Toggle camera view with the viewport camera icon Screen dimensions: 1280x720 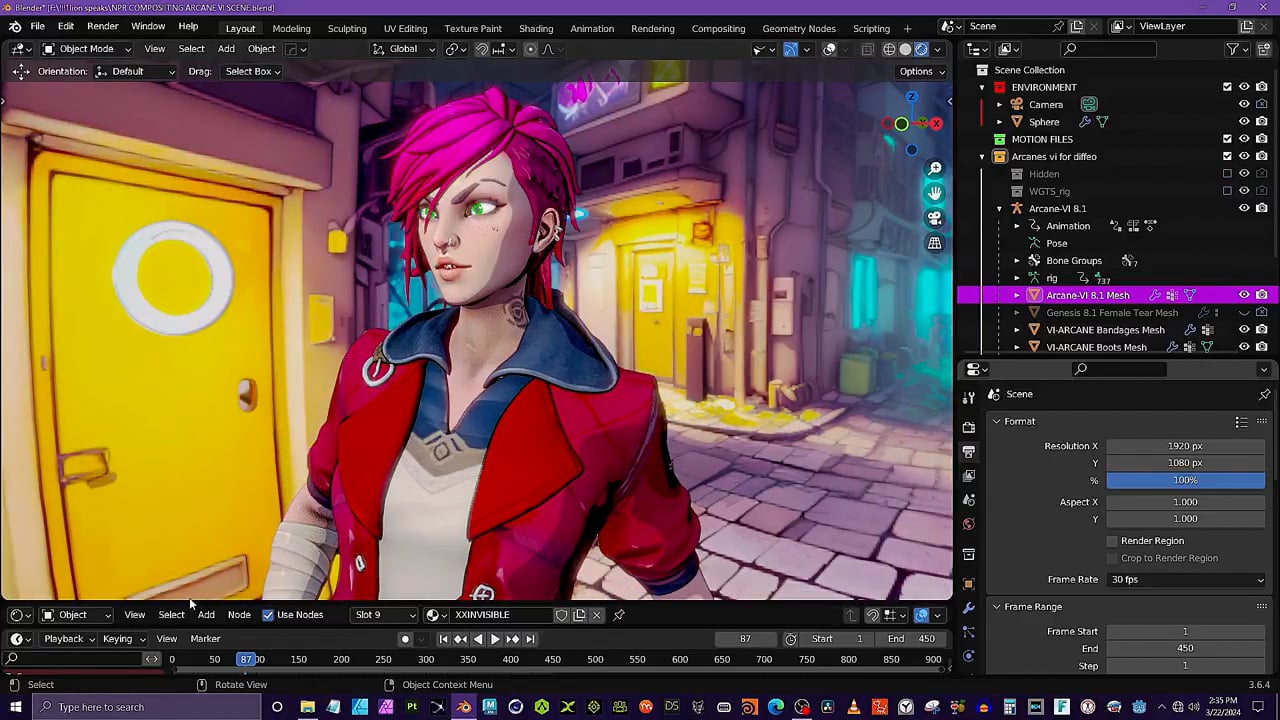[935, 218]
